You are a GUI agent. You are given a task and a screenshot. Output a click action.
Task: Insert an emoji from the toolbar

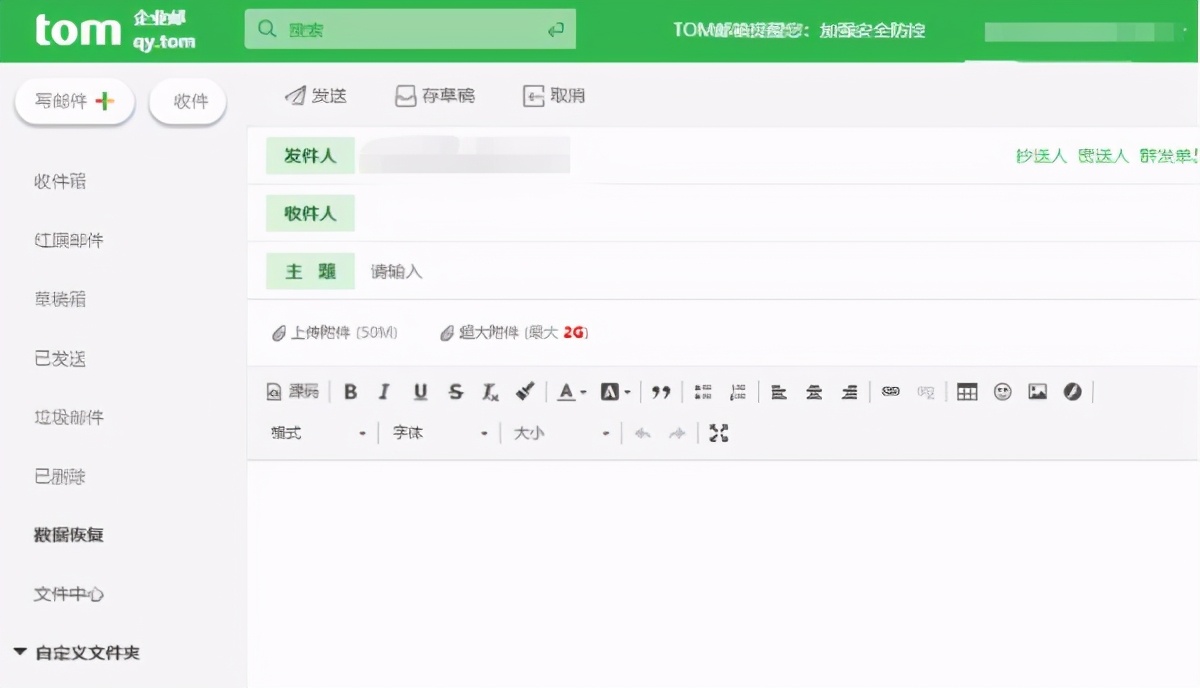(x=1002, y=391)
